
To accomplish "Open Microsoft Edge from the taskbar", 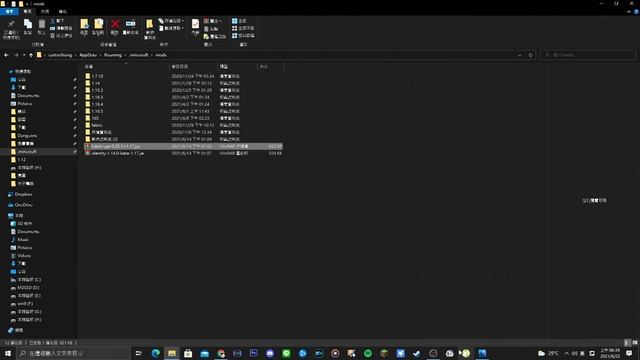I will [156, 353].
